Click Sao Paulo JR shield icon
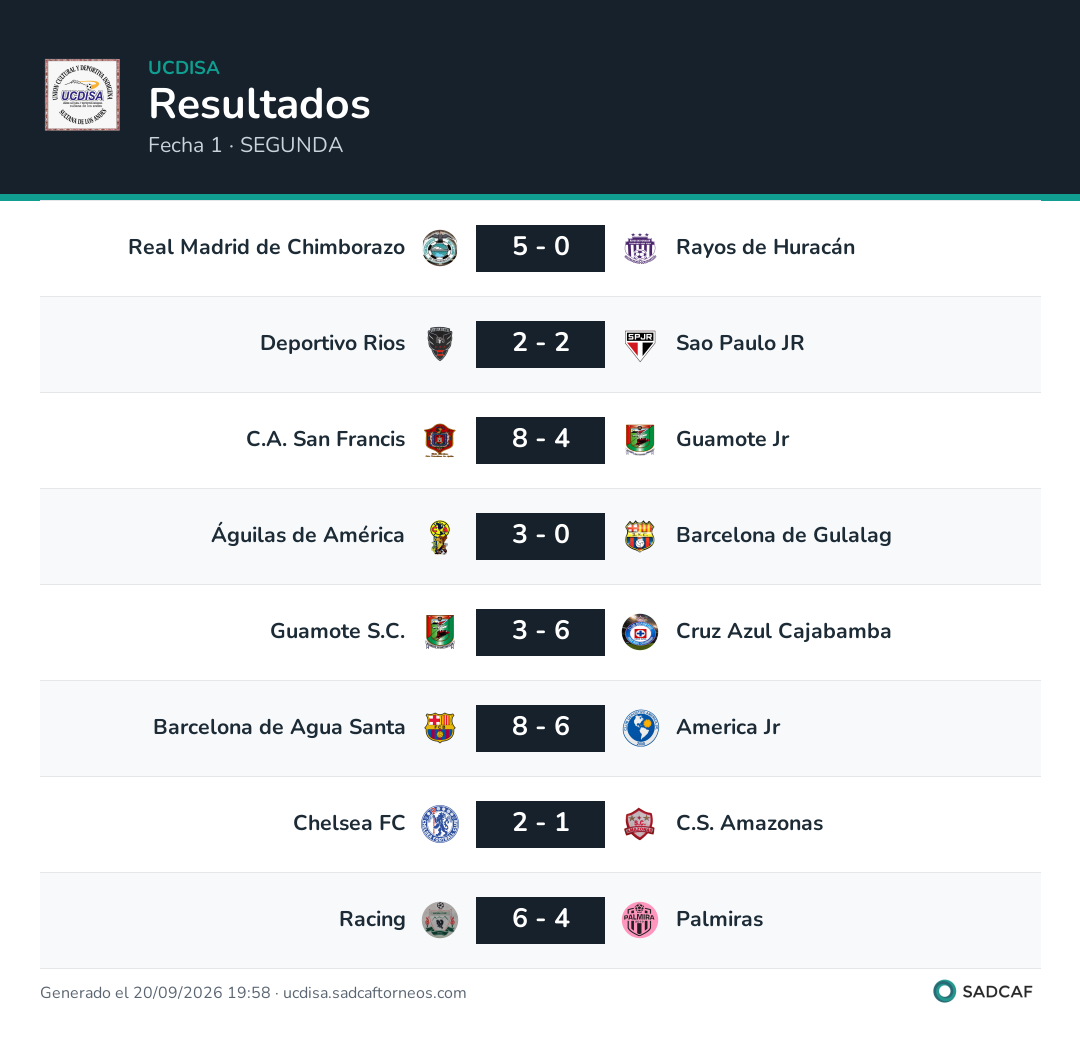 640,344
